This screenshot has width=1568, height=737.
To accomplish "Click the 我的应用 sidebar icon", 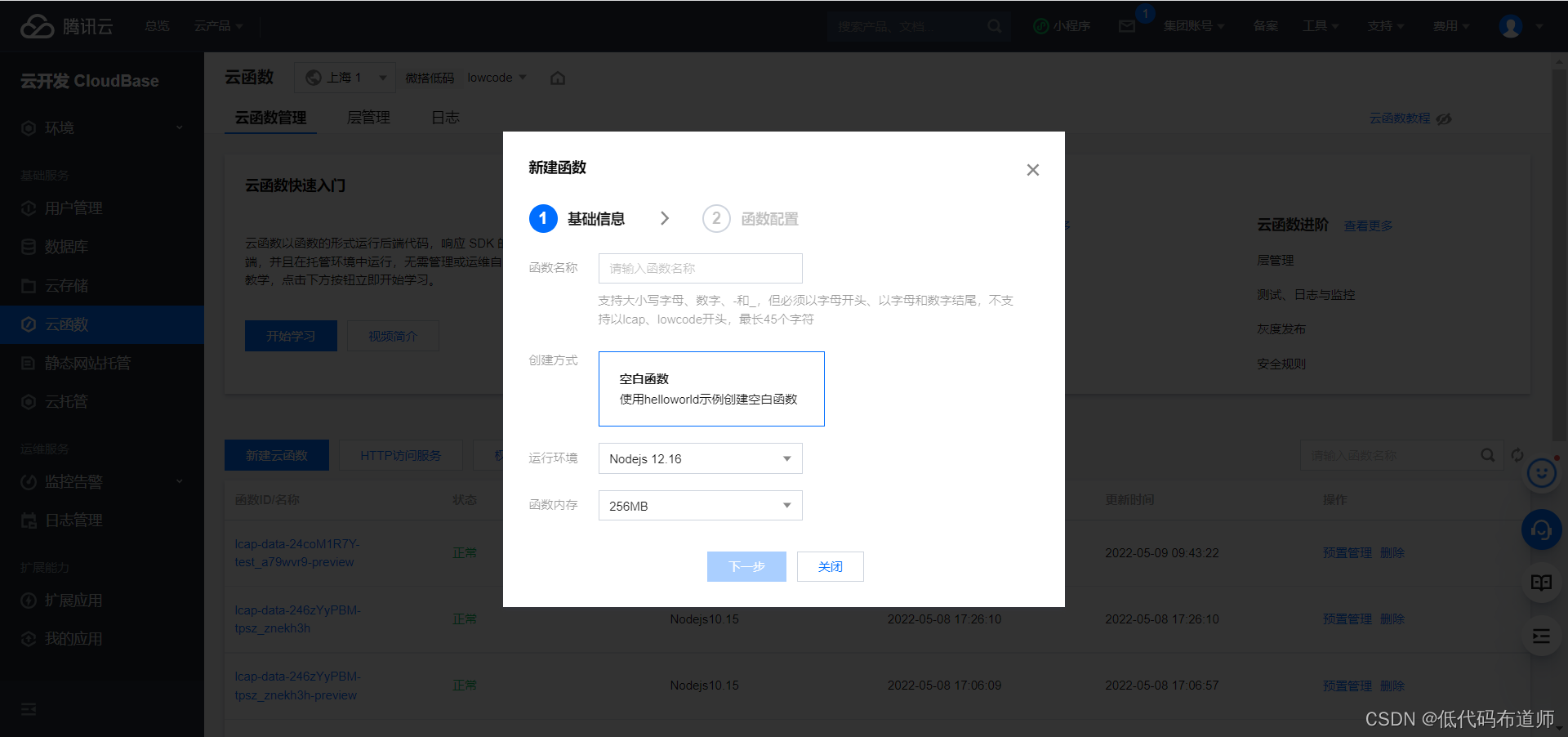I will (x=29, y=639).
